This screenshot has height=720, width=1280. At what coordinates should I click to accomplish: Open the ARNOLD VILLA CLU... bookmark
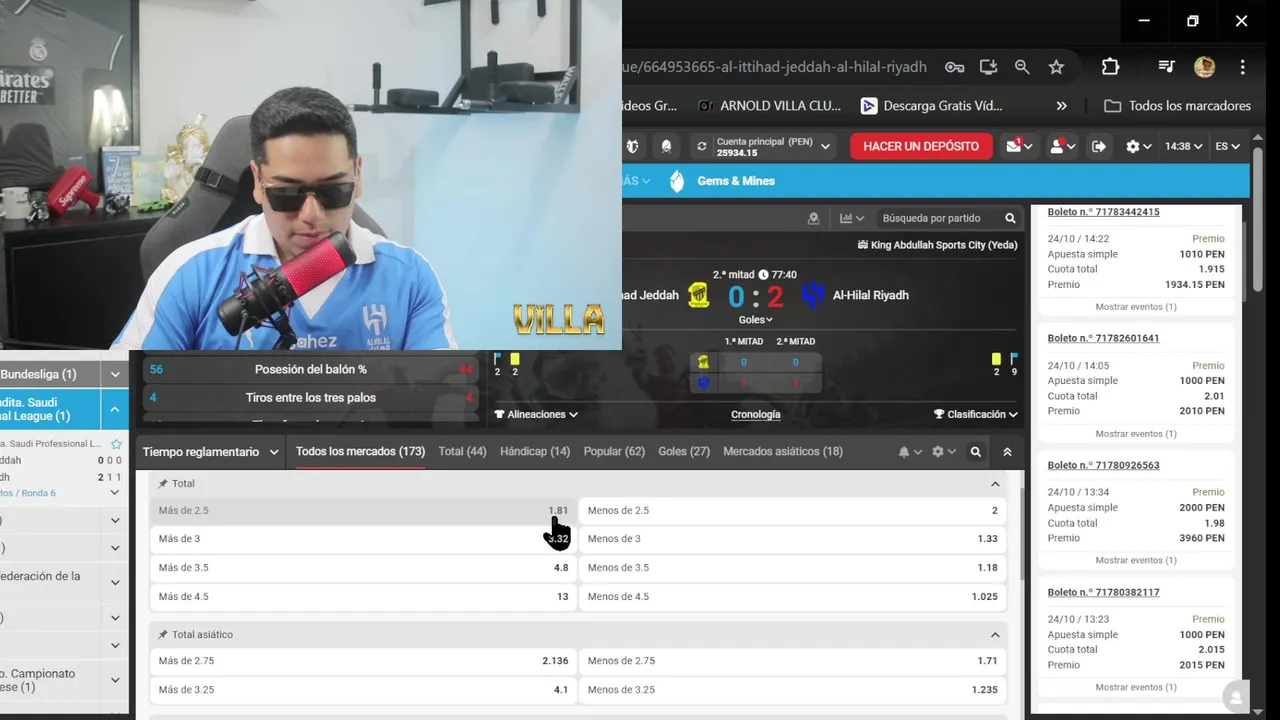tap(770, 106)
